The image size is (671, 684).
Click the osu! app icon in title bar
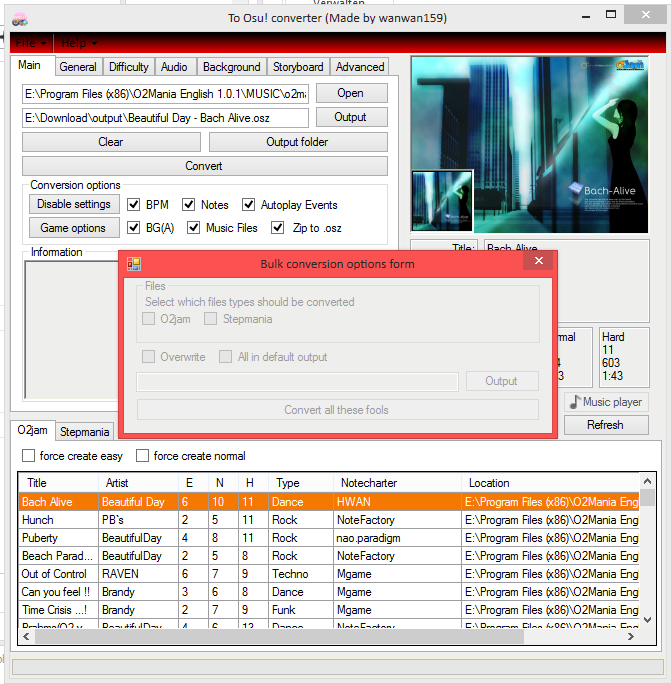[19, 19]
